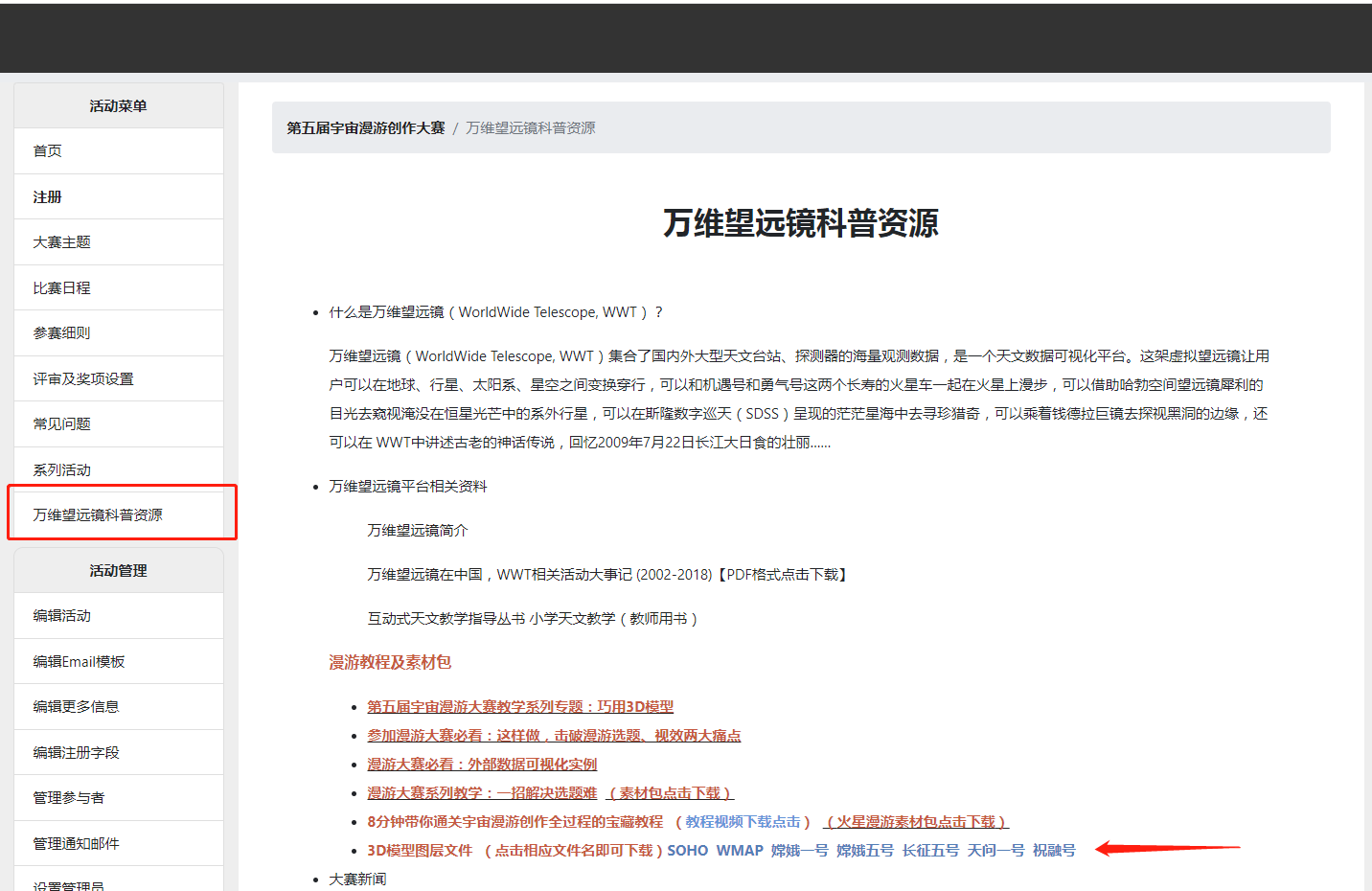Select 比赛日程 in the sidebar
The height and width of the screenshot is (891, 1372).
(x=119, y=287)
